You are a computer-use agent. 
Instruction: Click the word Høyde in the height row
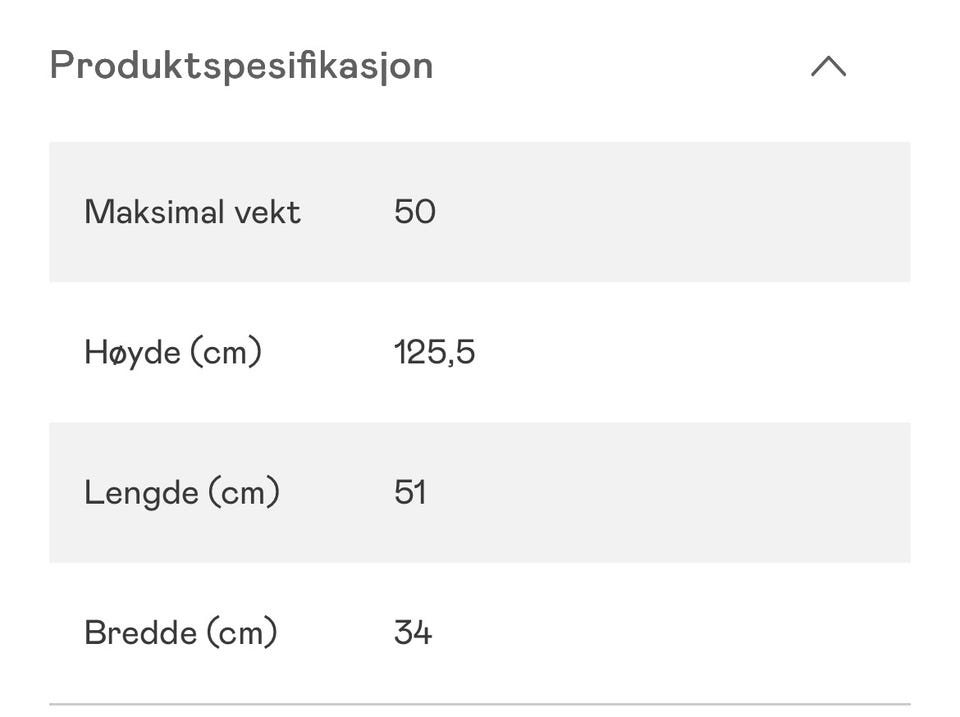pos(132,353)
